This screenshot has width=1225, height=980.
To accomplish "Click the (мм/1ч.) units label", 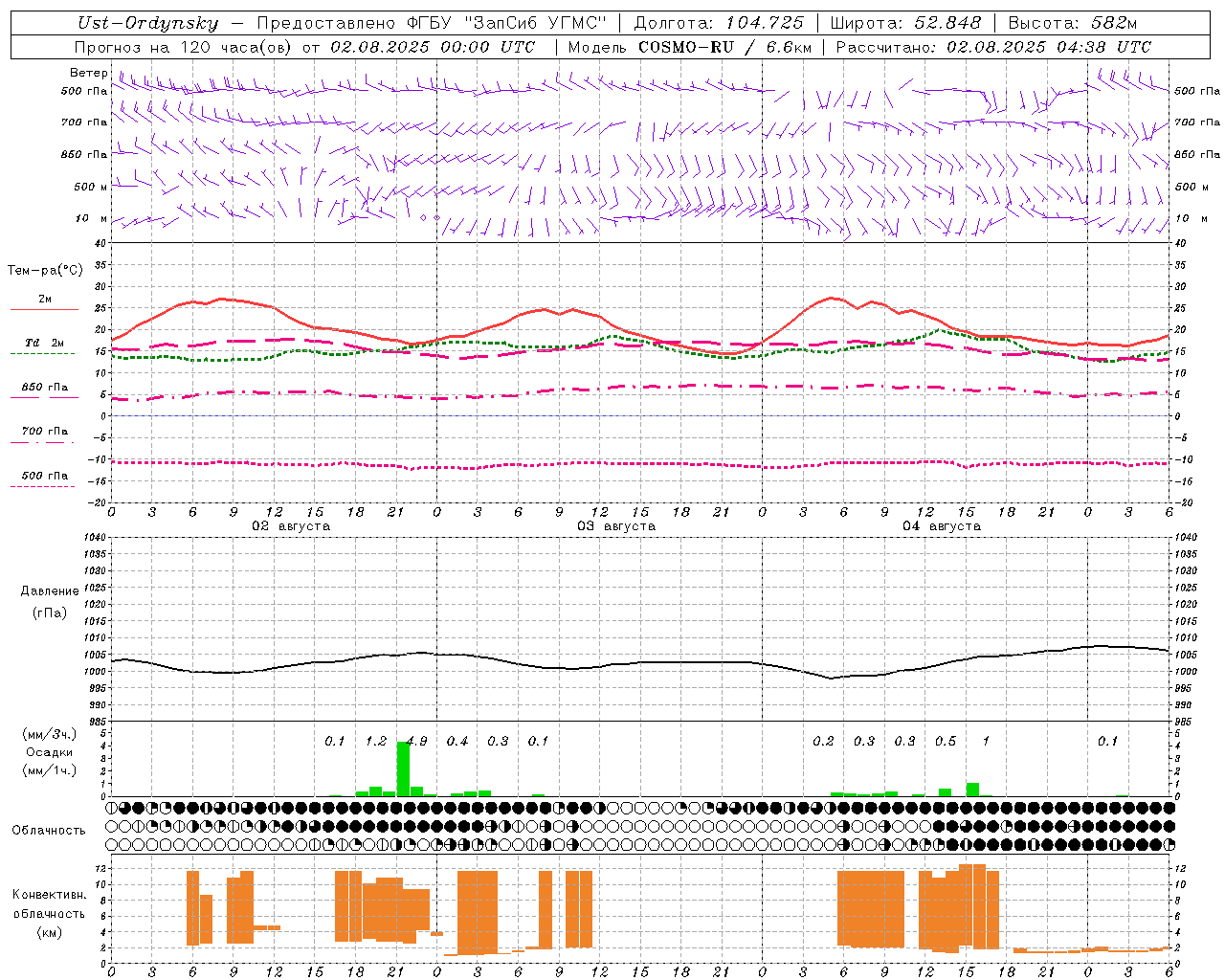I will coord(50,770).
